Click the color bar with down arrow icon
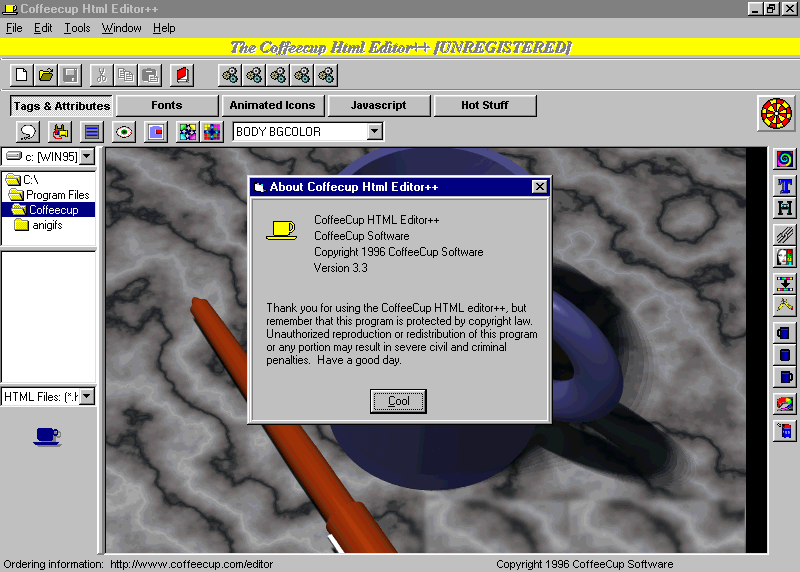Screen dimensions: 800x572 pos(785,283)
